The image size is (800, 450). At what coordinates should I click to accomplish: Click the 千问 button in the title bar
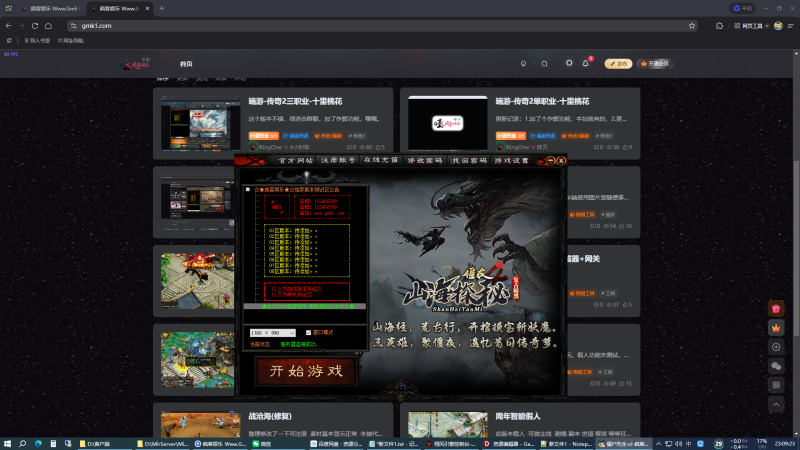point(742,8)
